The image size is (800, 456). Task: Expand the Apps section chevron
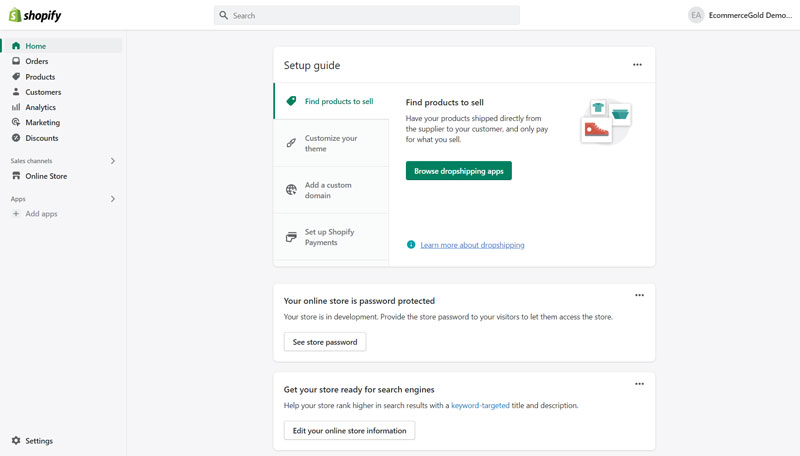click(113, 199)
